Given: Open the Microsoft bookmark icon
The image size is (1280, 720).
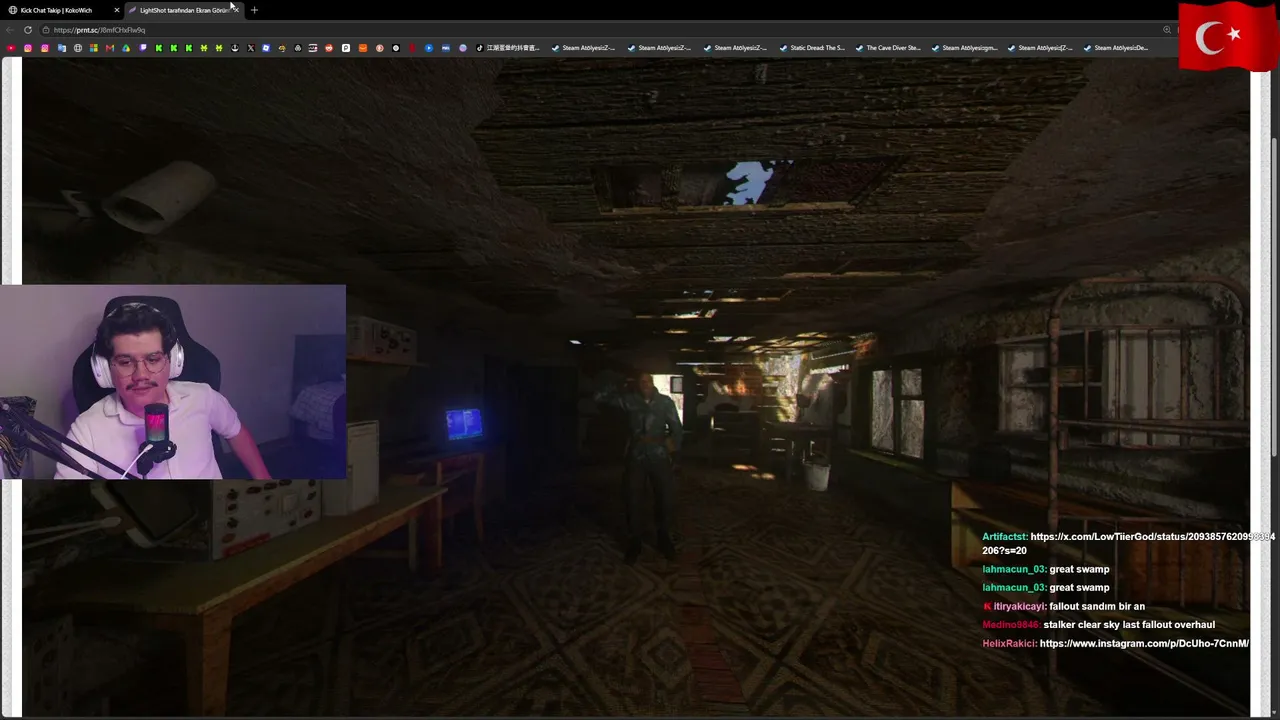Looking at the screenshot, I should click(94, 48).
